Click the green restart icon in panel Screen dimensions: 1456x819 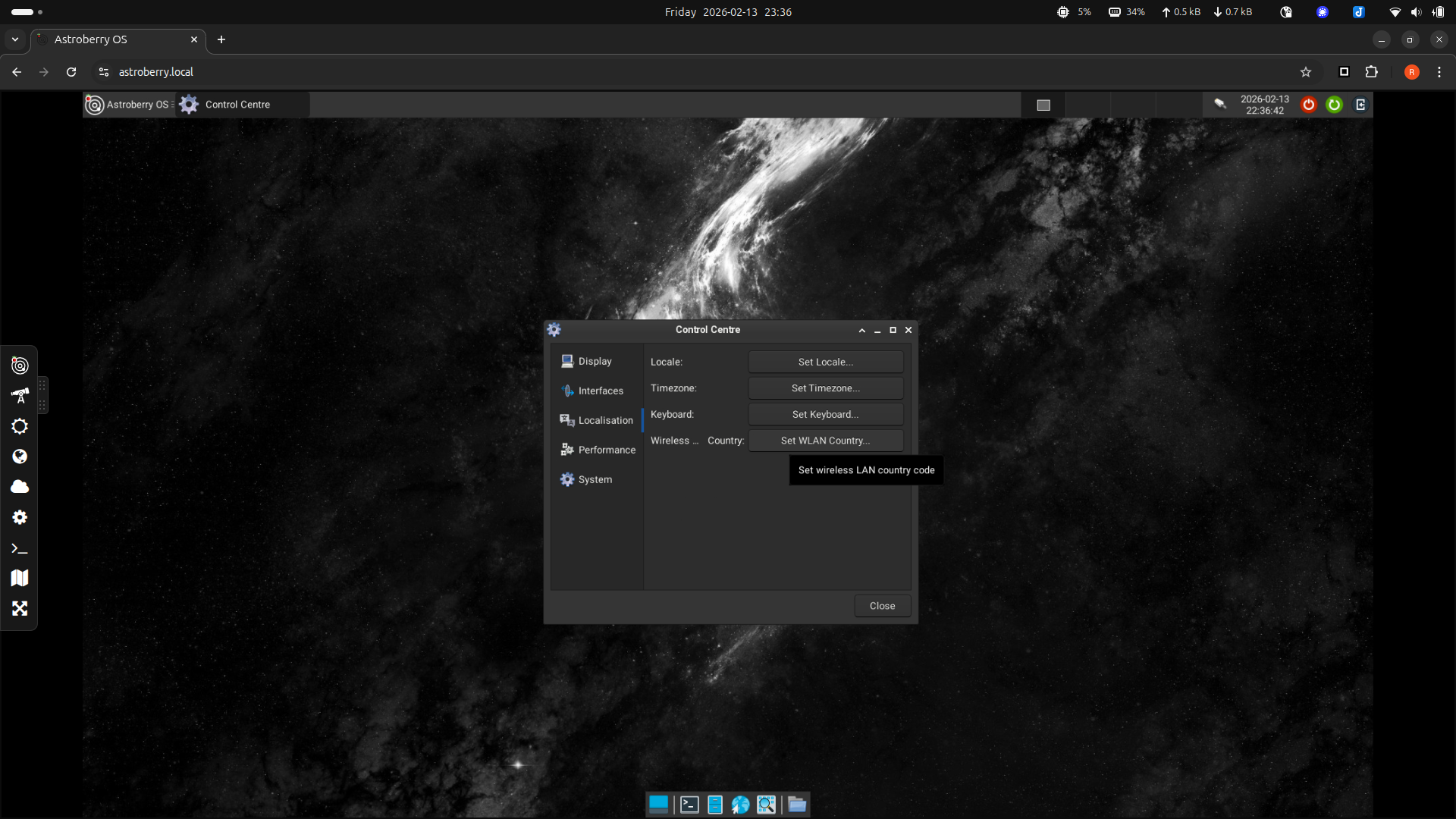(x=1334, y=105)
